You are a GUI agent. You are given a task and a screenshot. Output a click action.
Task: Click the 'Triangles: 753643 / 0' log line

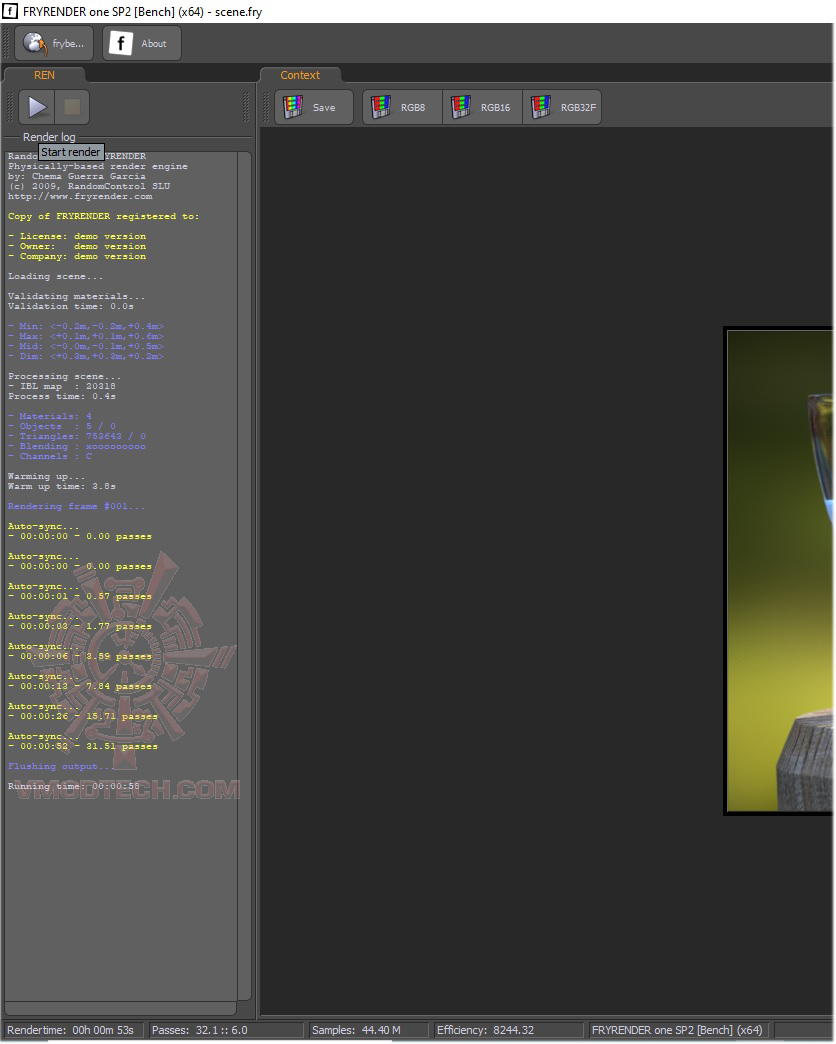click(77, 436)
